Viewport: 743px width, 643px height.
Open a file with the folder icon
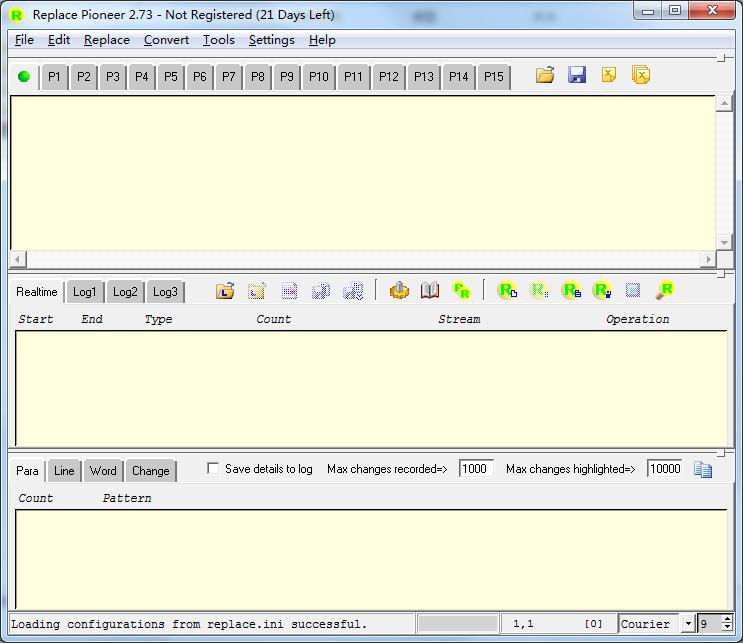click(x=545, y=75)
